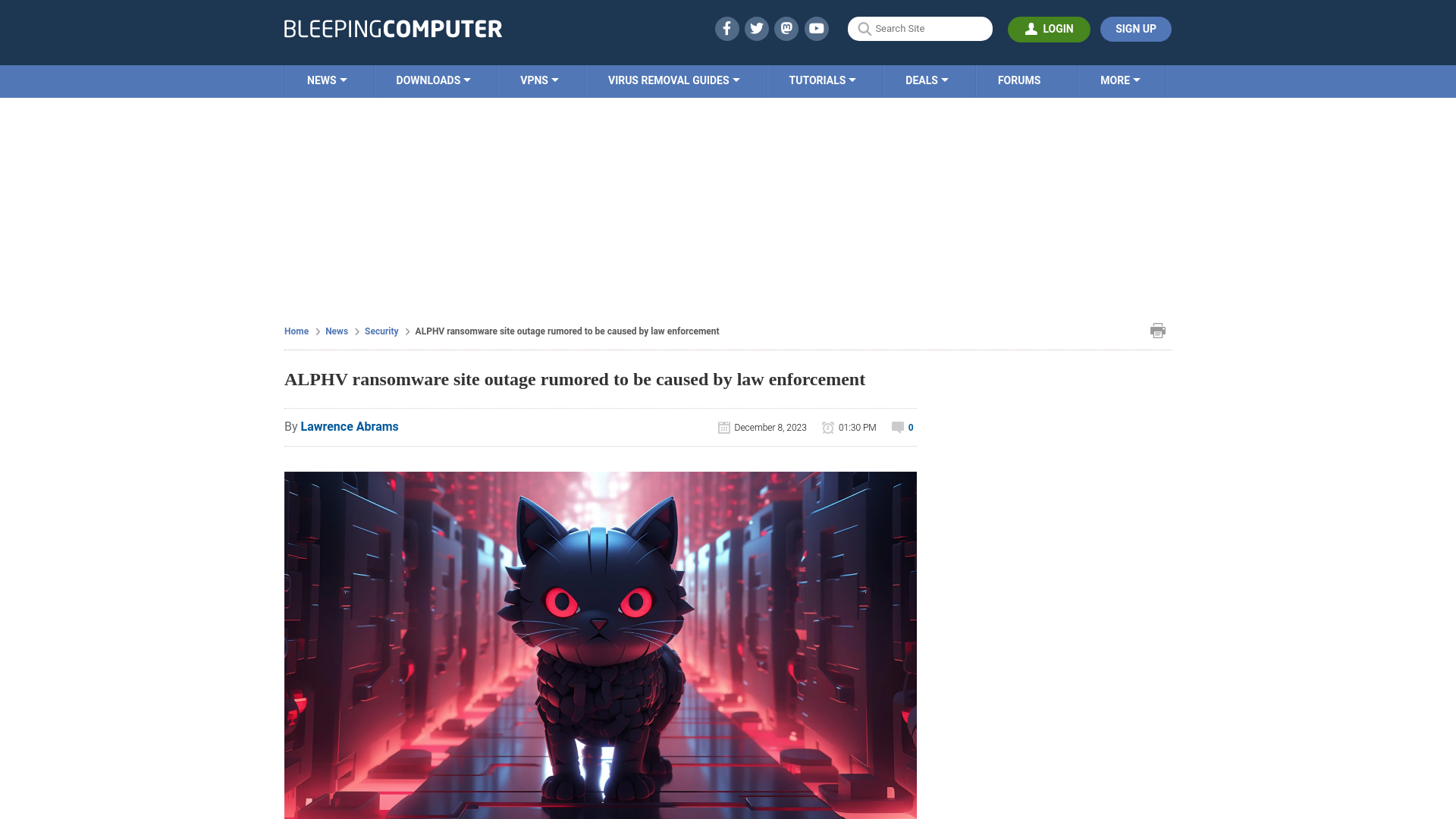Open the DEALS section menu
This screenshot has height=819, width=1456.
(x=926, y=80)
